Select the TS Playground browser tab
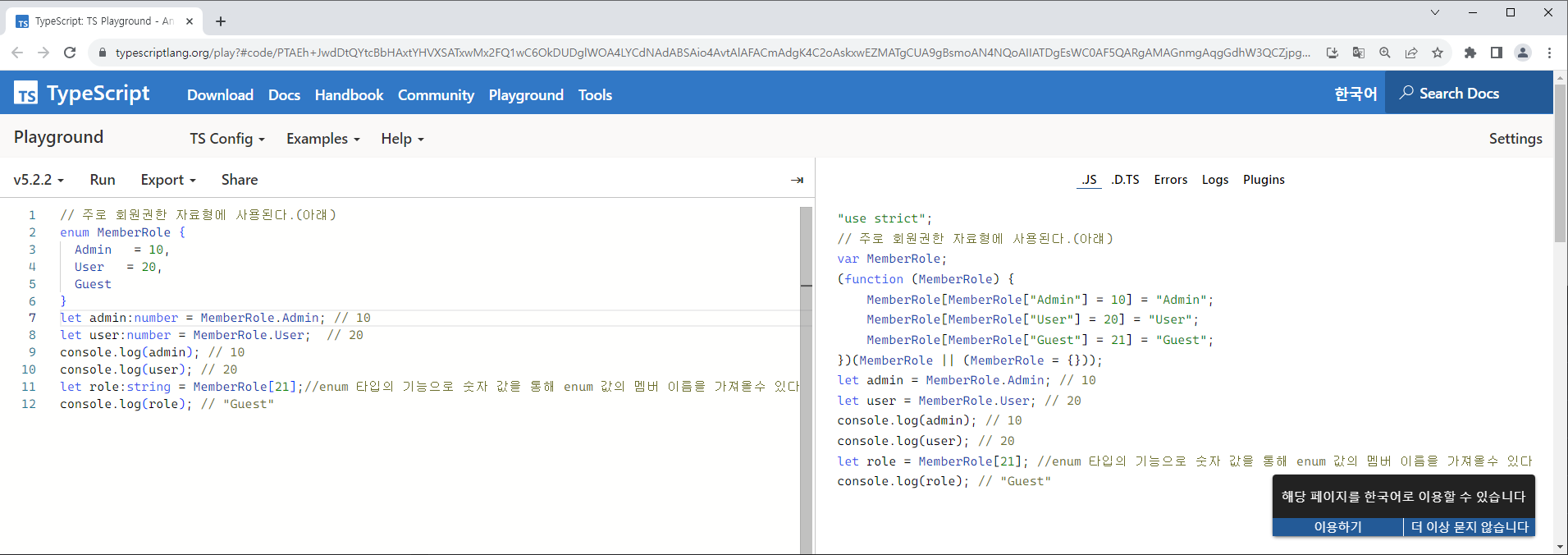The width and height of the screenshot is (1568, 555). [x=104, y=21]
